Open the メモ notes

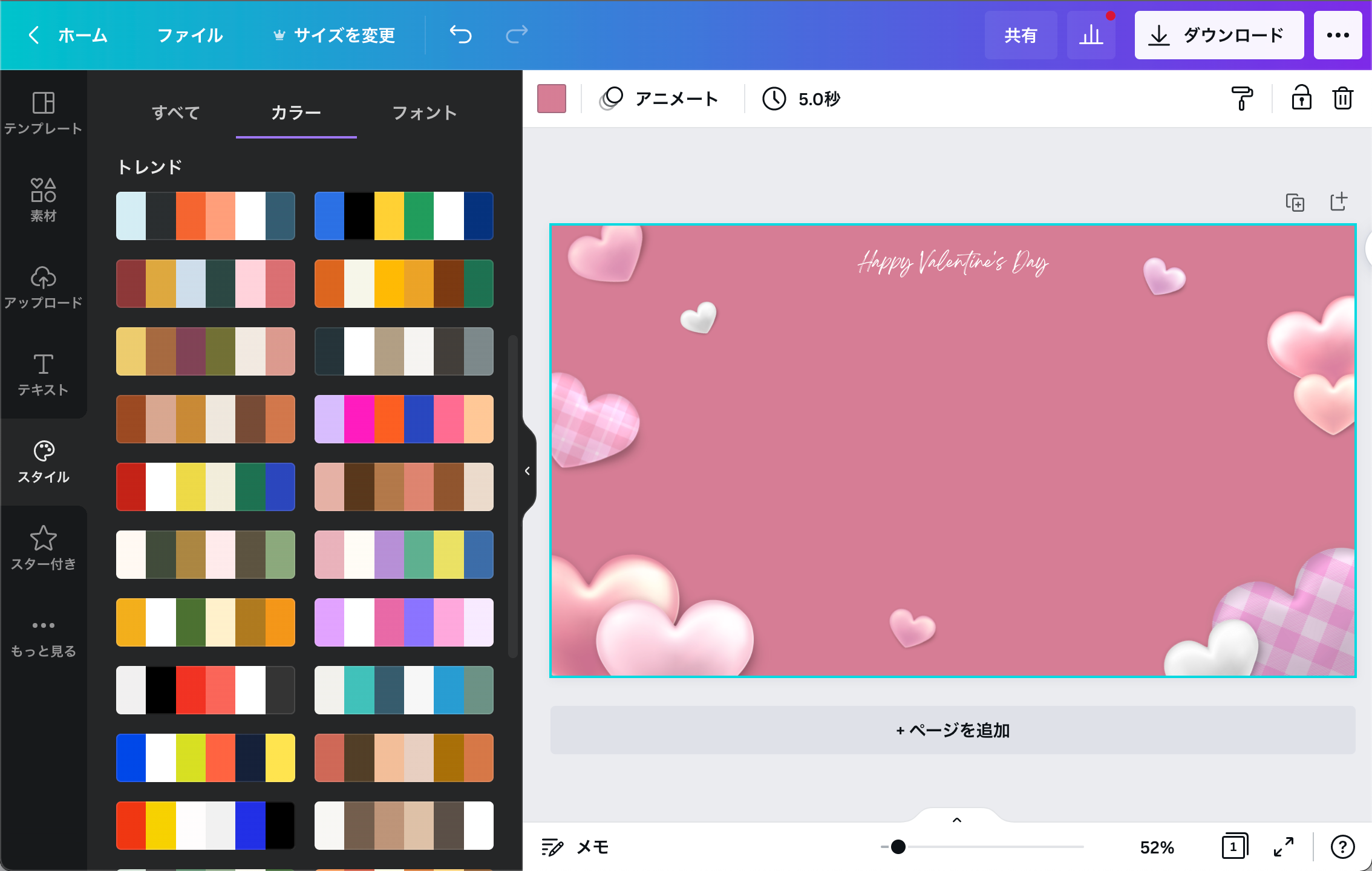[x=575, y=847]
